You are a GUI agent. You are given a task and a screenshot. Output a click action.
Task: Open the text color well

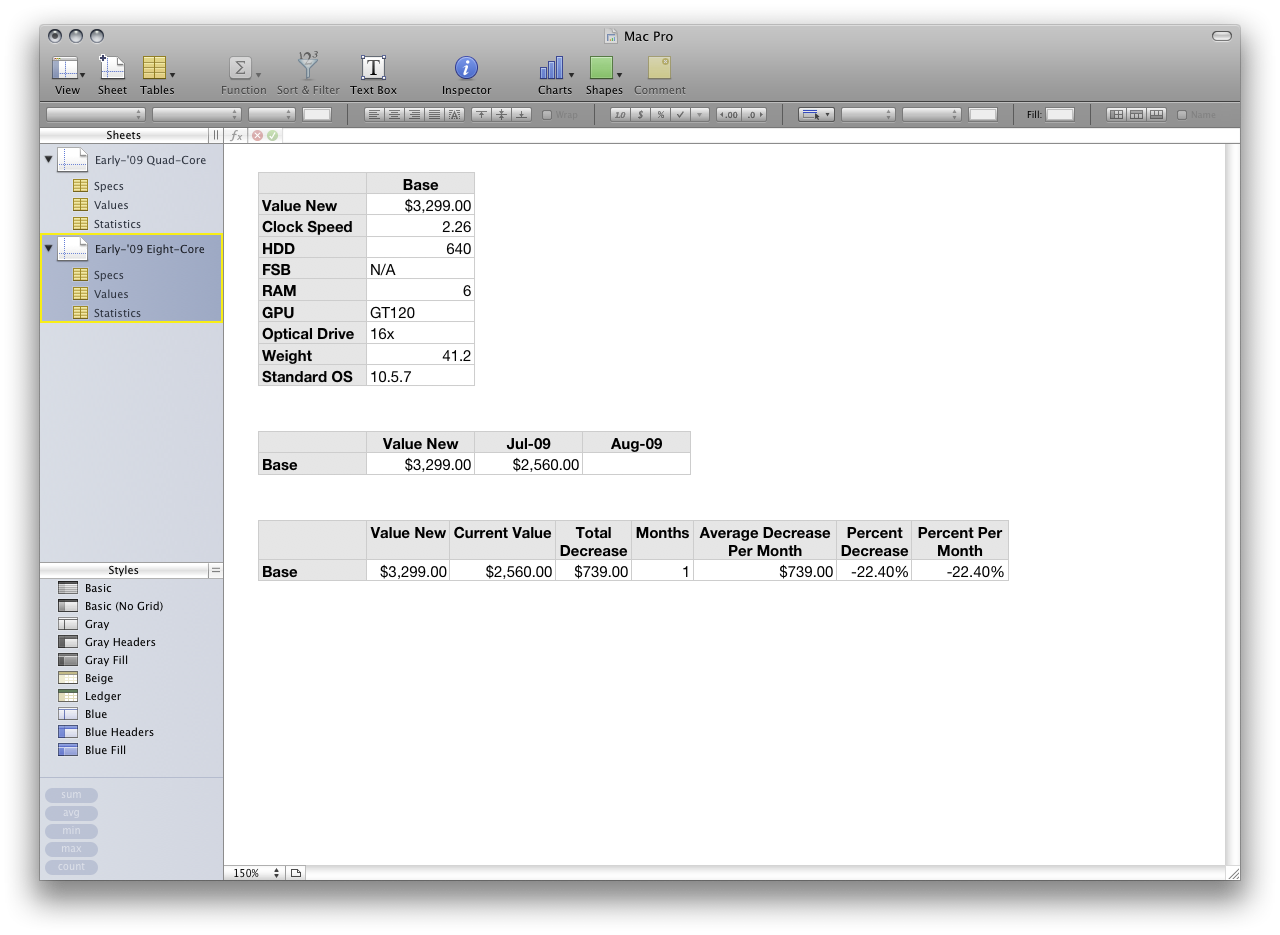pos(317,115)
